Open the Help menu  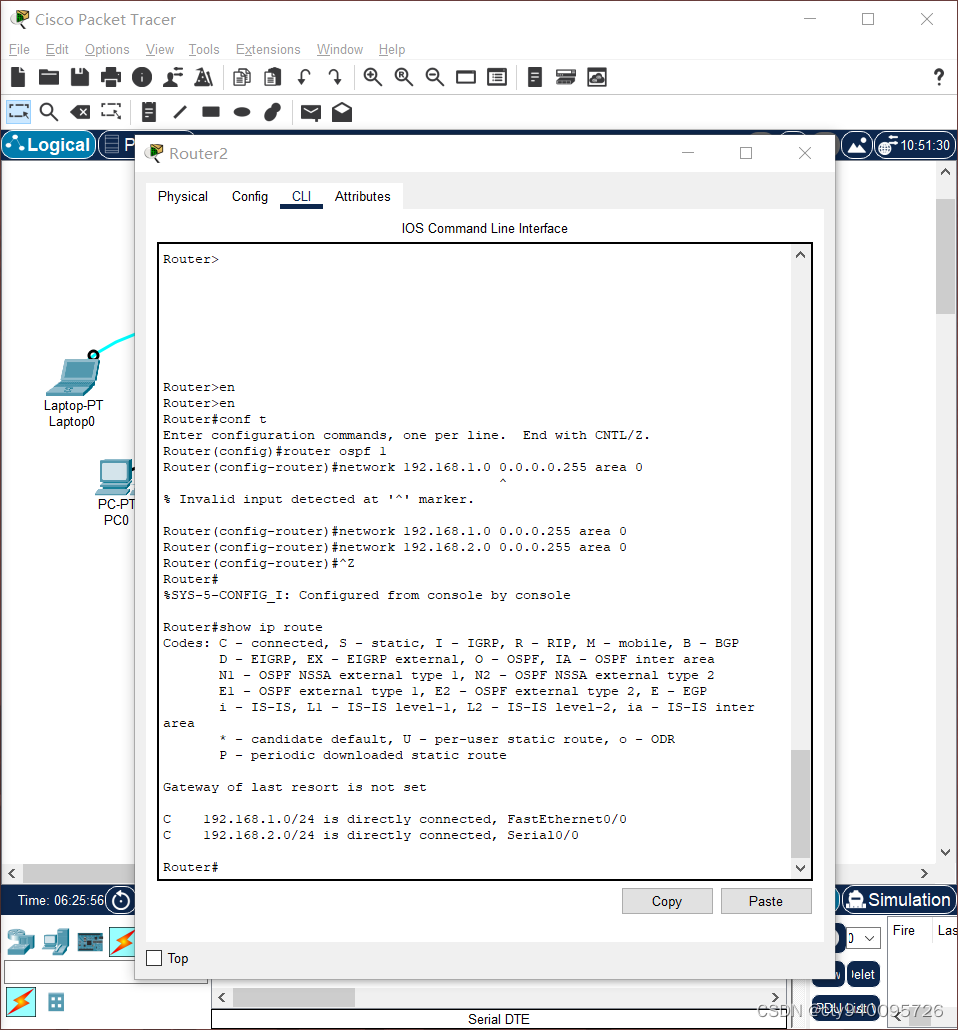pyautogui.click(x=392, y=49)
